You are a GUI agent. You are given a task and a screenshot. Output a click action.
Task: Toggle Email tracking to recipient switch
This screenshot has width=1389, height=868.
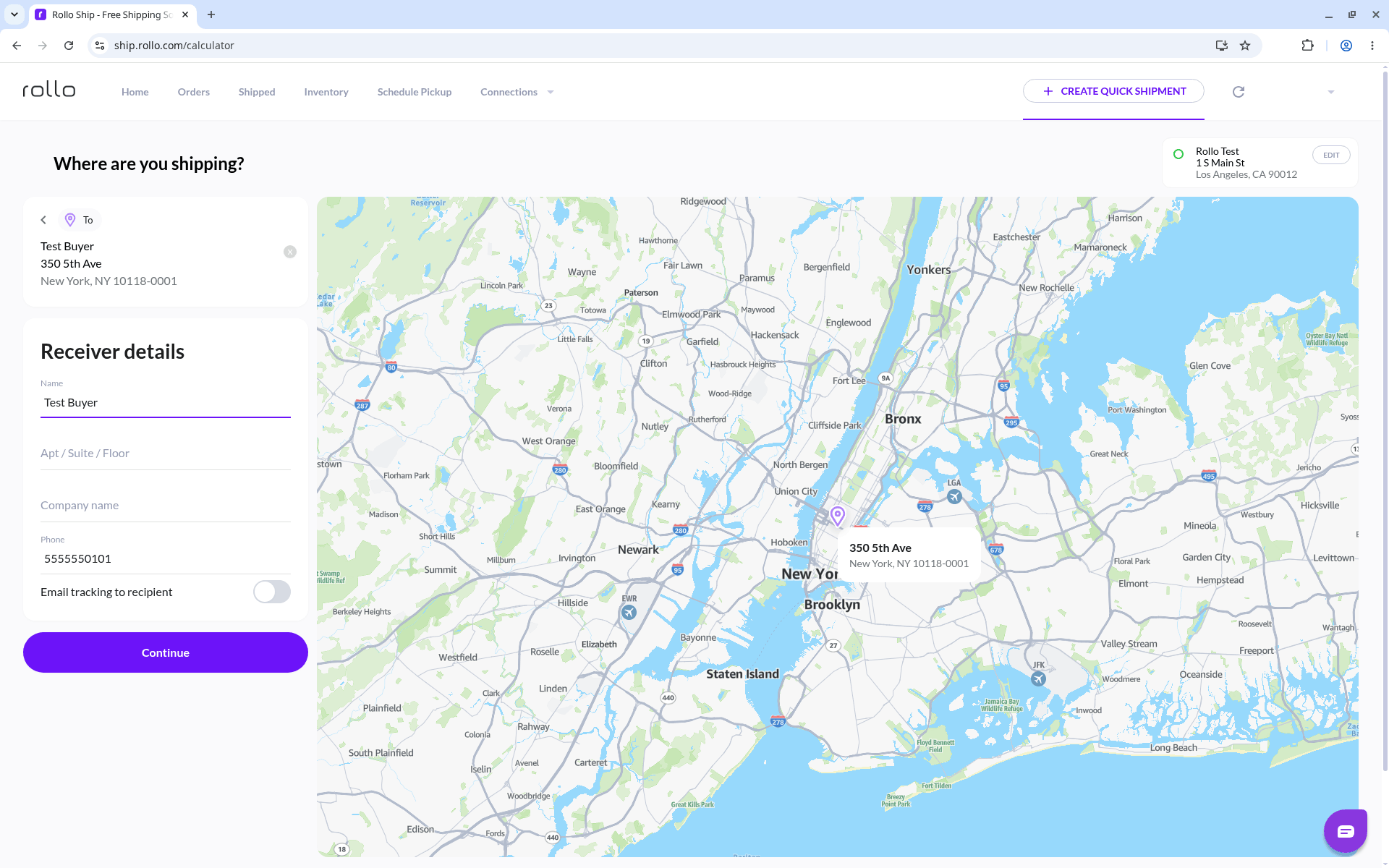(272, 592)
